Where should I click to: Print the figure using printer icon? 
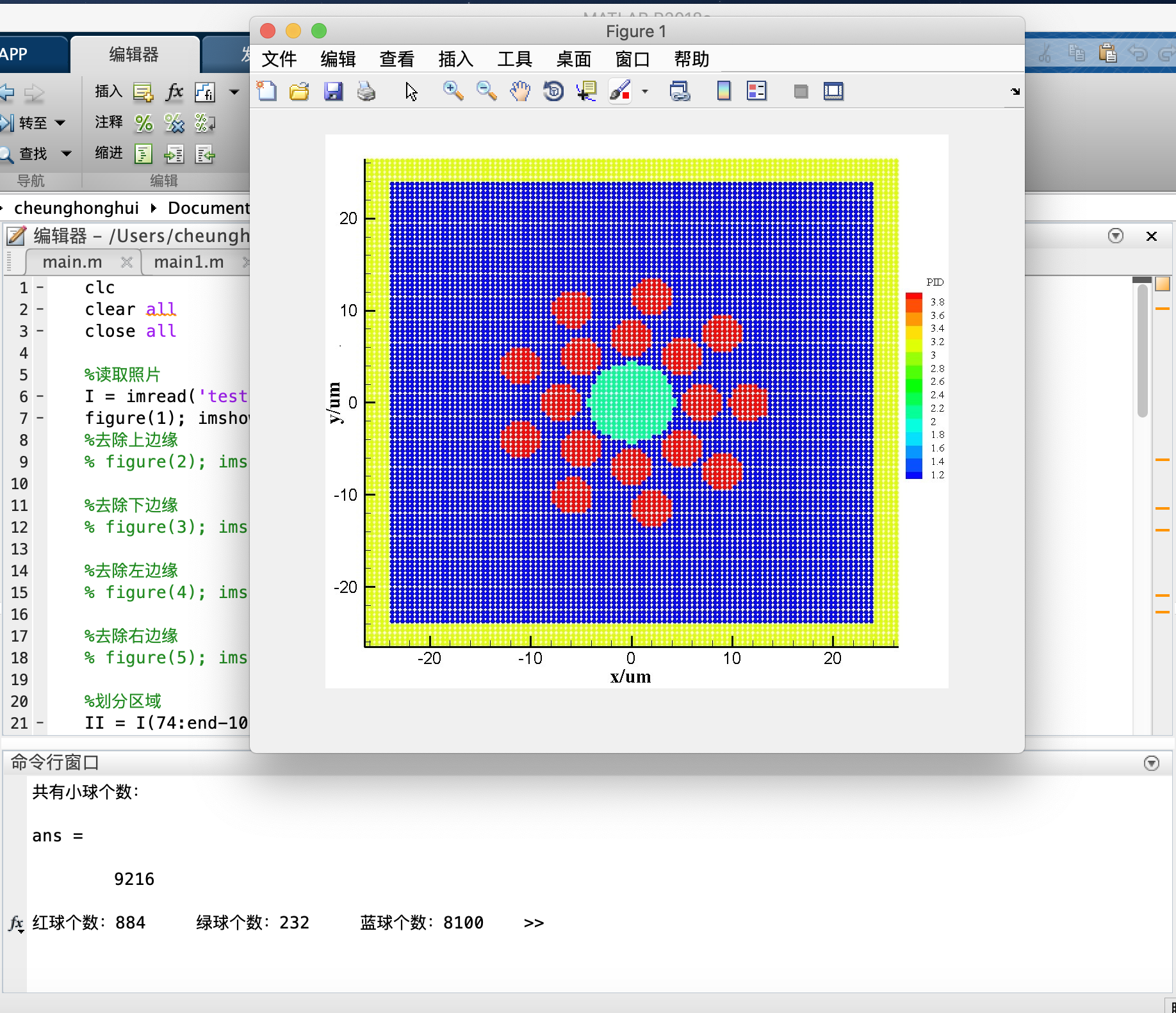(x=366, y=92)
